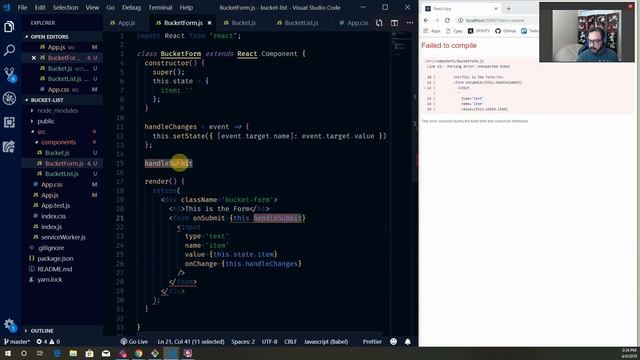
Task: Expand the public folder
Action: pos(46,121)
